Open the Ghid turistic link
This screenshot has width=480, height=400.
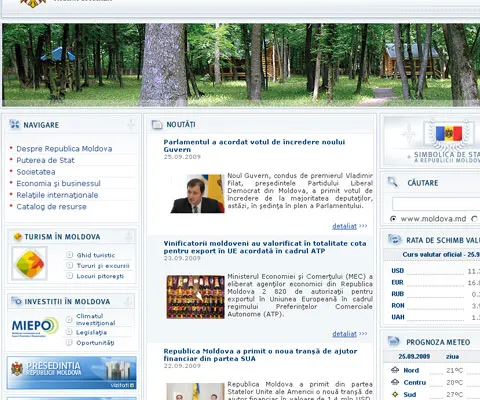[96, 255]
